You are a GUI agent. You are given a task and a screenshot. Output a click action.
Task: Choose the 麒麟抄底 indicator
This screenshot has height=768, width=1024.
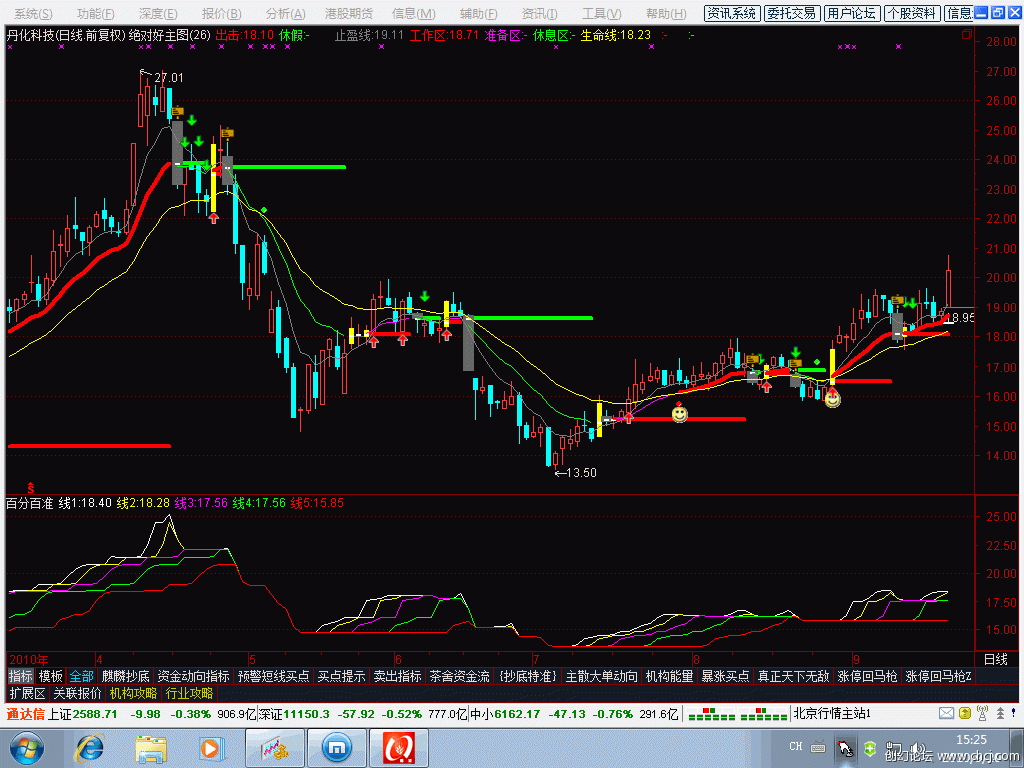(125, 676)
